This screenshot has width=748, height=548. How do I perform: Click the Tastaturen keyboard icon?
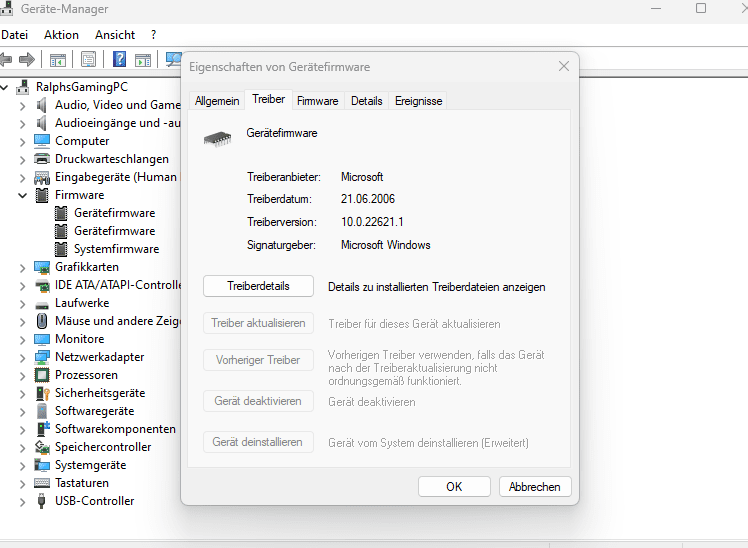pyautogui.click(x=42, y=483)
